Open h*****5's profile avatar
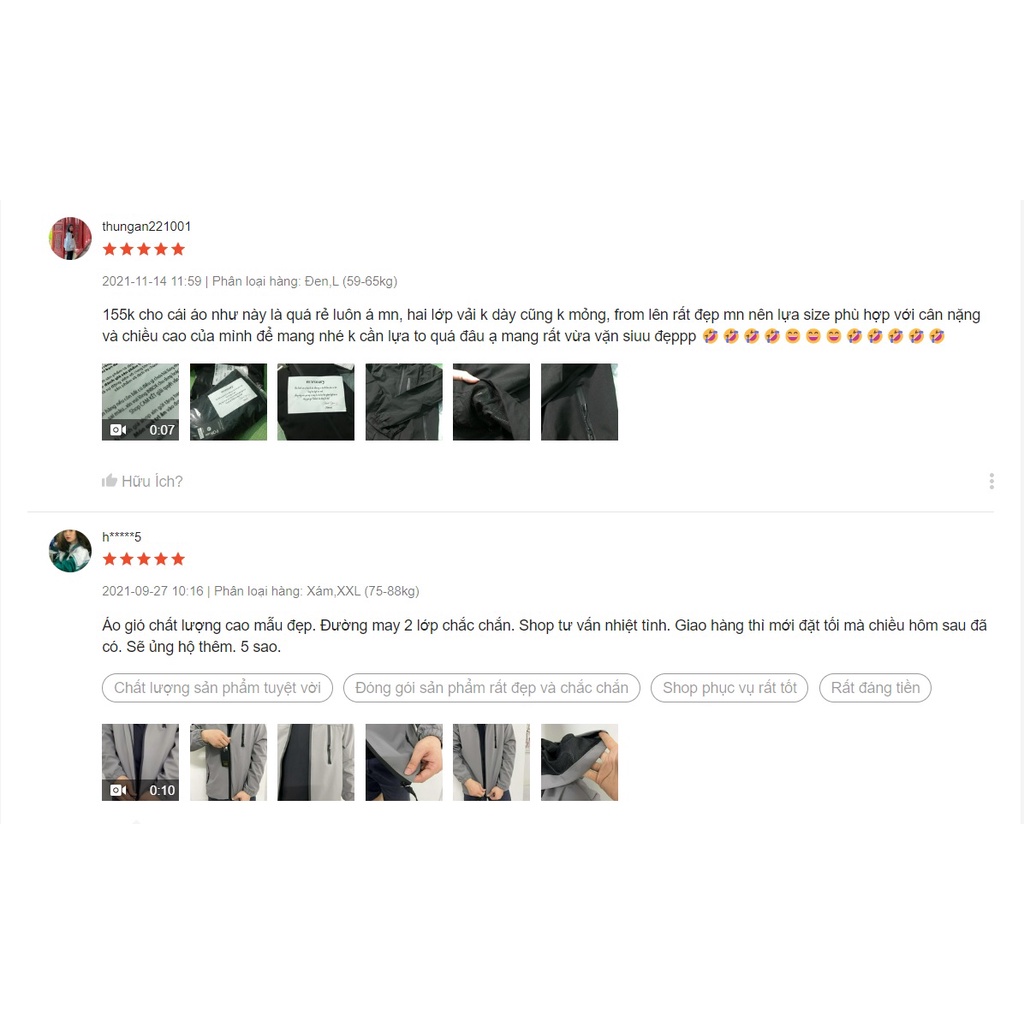 pyautogui.click(x=71, y=551)
